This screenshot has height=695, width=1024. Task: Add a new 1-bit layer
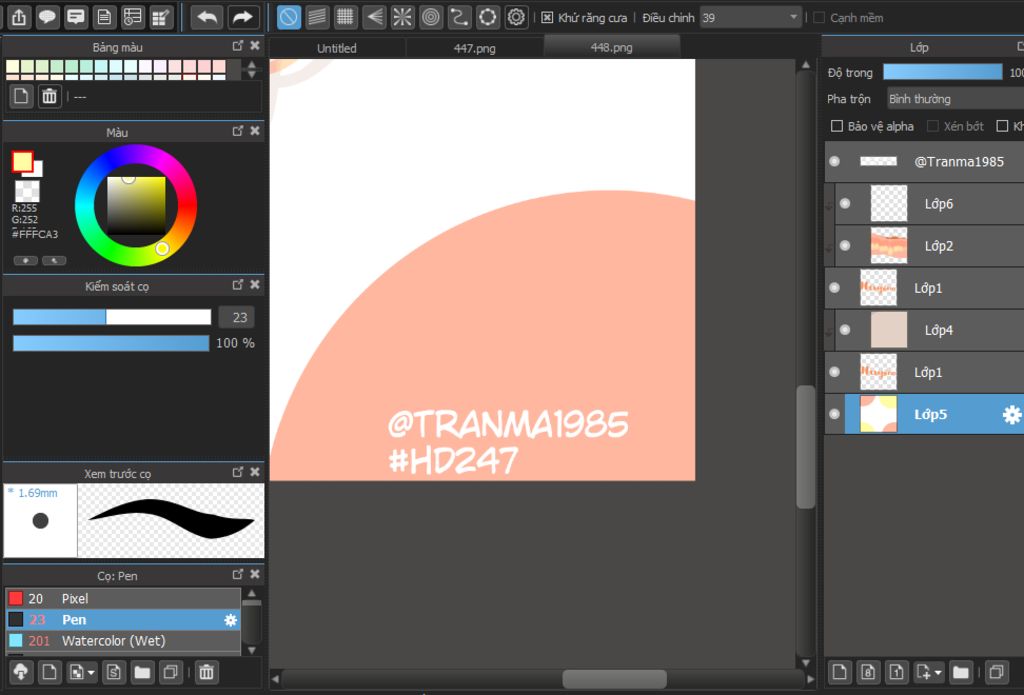click(x=897, y=671)
